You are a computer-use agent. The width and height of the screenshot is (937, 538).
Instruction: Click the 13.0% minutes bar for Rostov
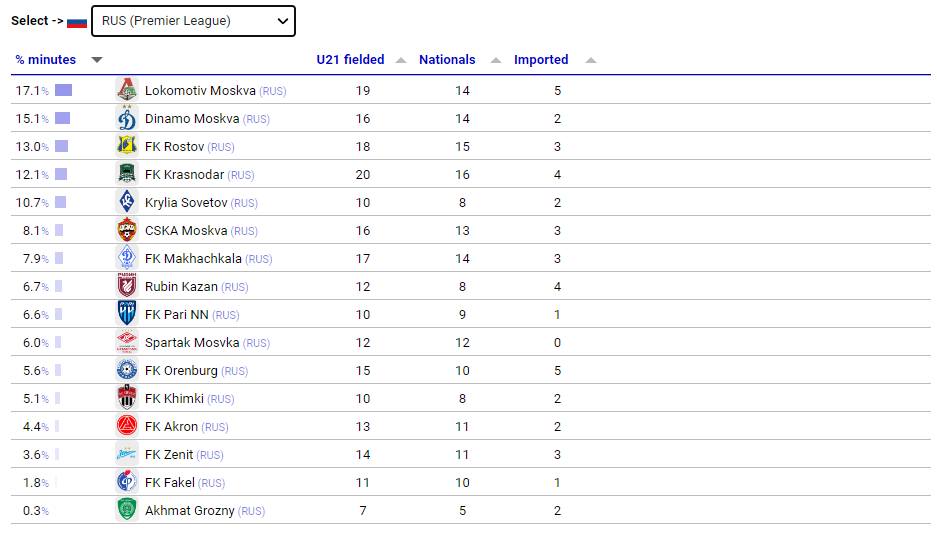(x=62, y=146)
